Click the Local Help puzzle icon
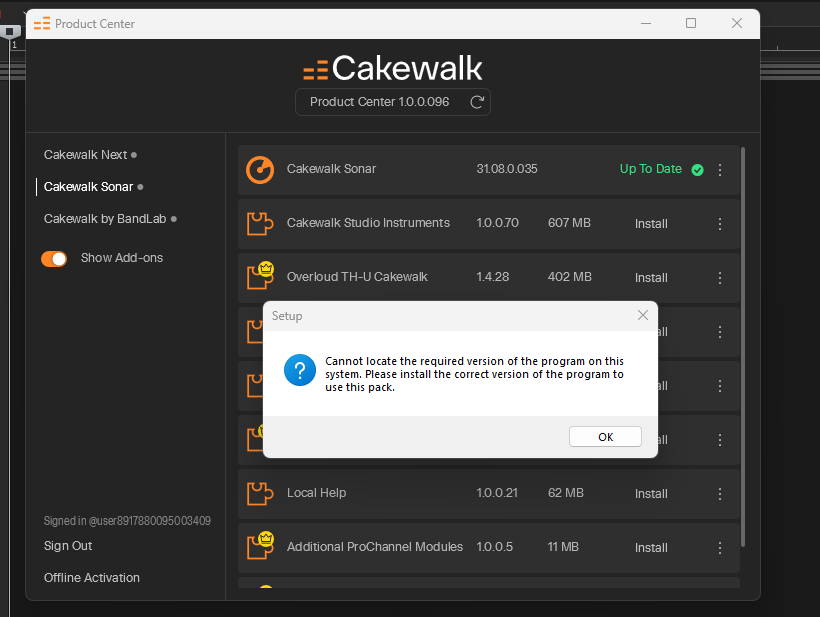The height and width of the screenshot is (617, 820). coord(260,494)
